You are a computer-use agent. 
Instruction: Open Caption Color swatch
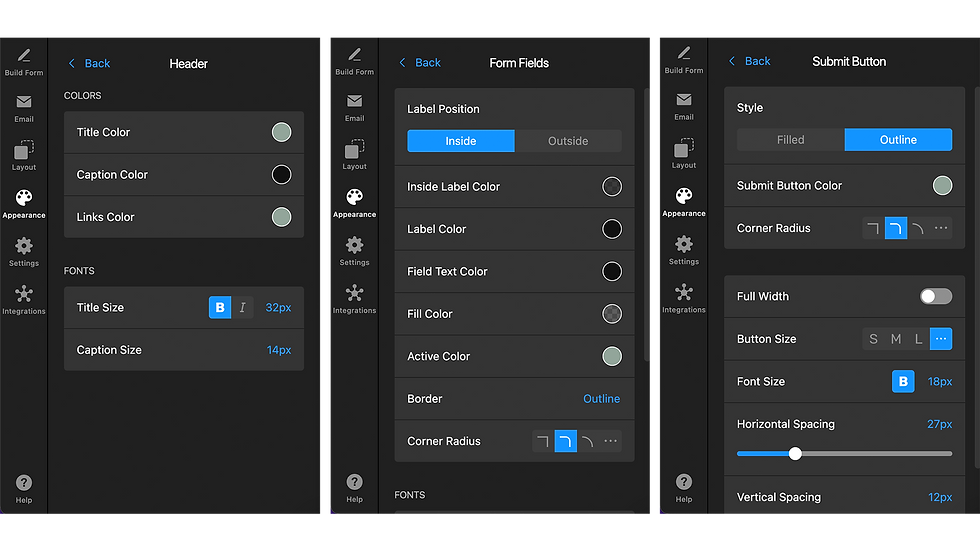[281, 175]
